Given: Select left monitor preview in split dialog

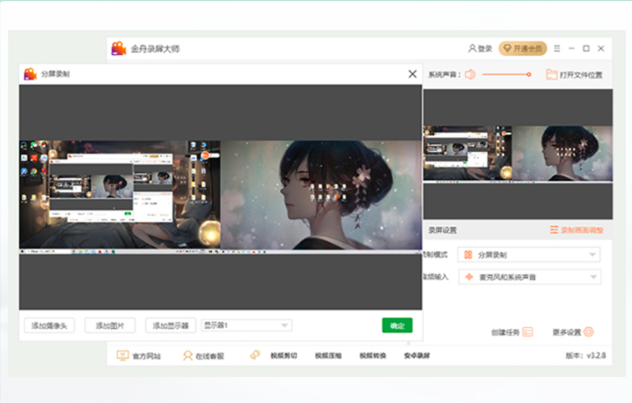Looking at the screenshot, I should click(120, 197).
